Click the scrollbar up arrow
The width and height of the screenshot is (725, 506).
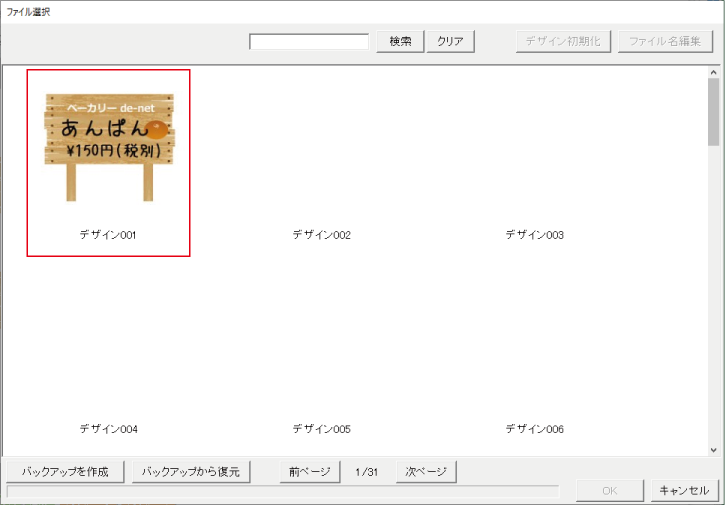click(x=713, y=73)
